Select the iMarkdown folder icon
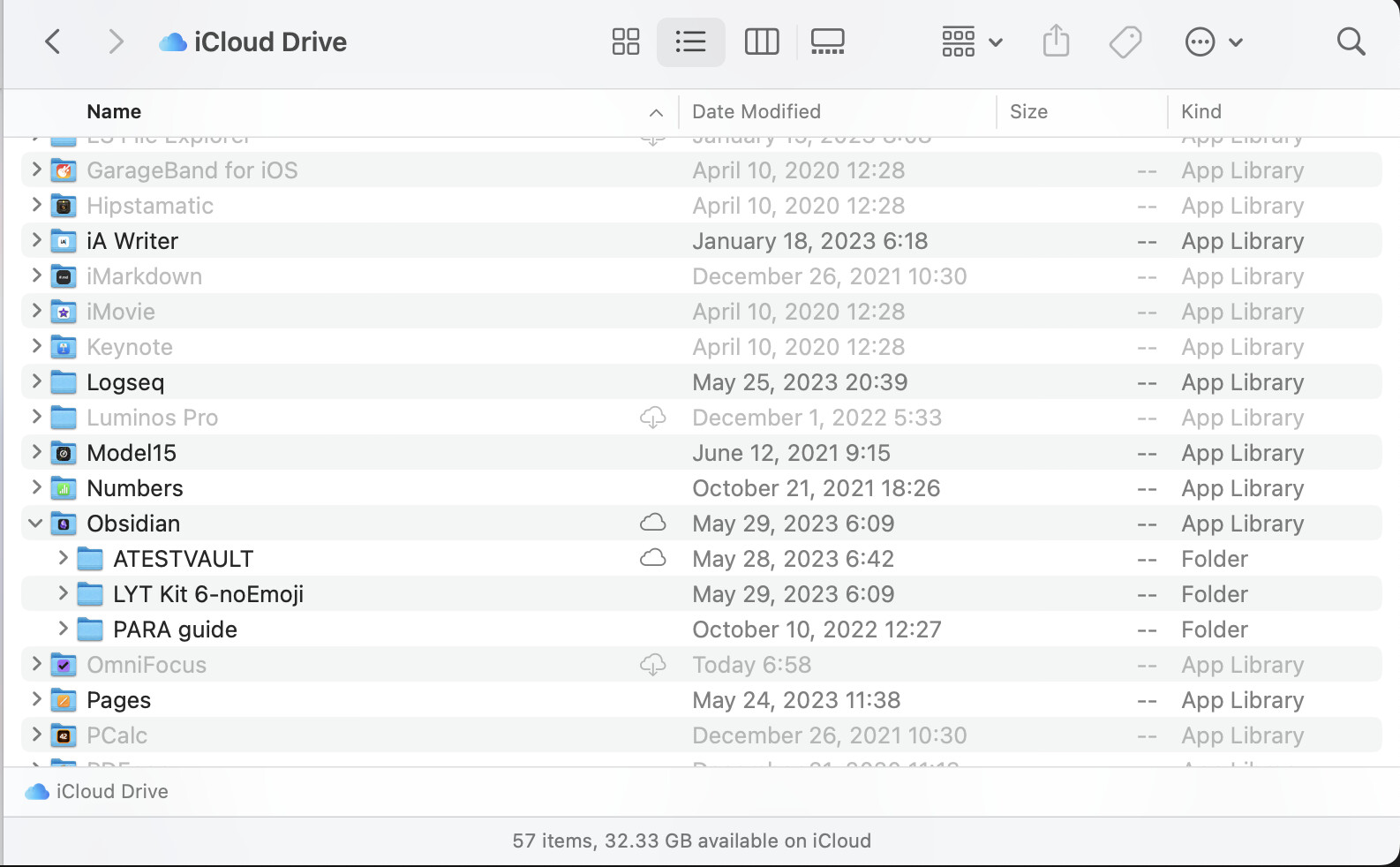1400x867 pixels. tap(64, 276)
